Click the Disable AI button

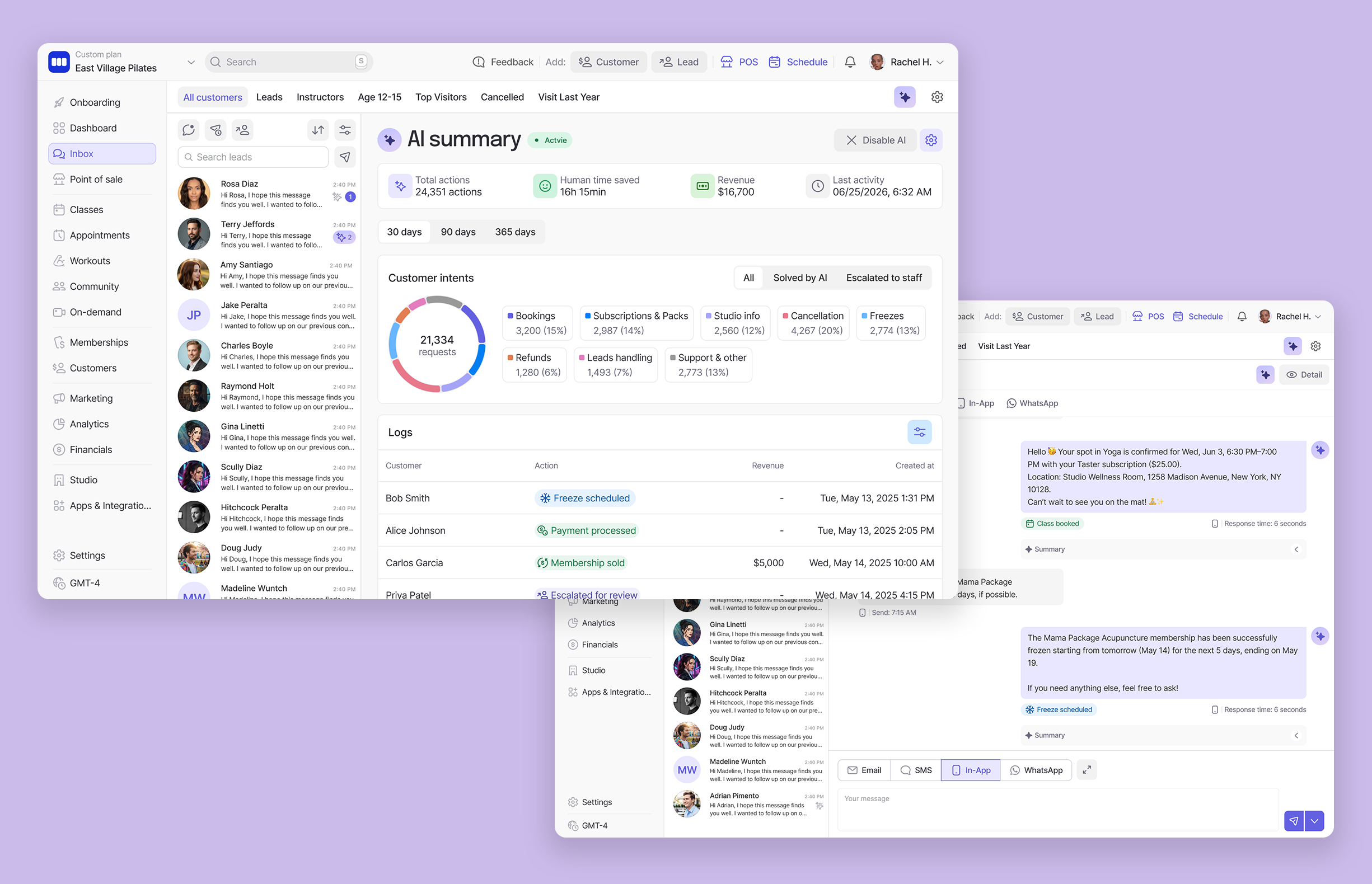coord(875,140)
